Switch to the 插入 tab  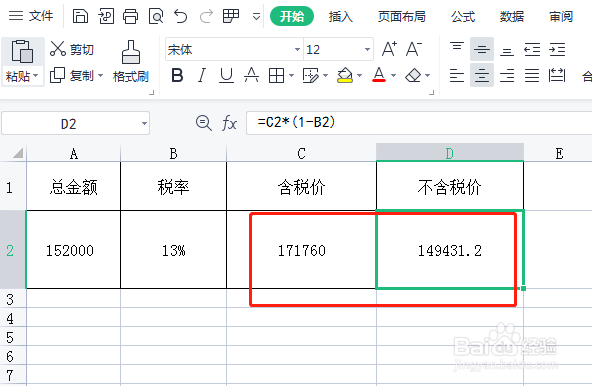click(x=341, y=16)
